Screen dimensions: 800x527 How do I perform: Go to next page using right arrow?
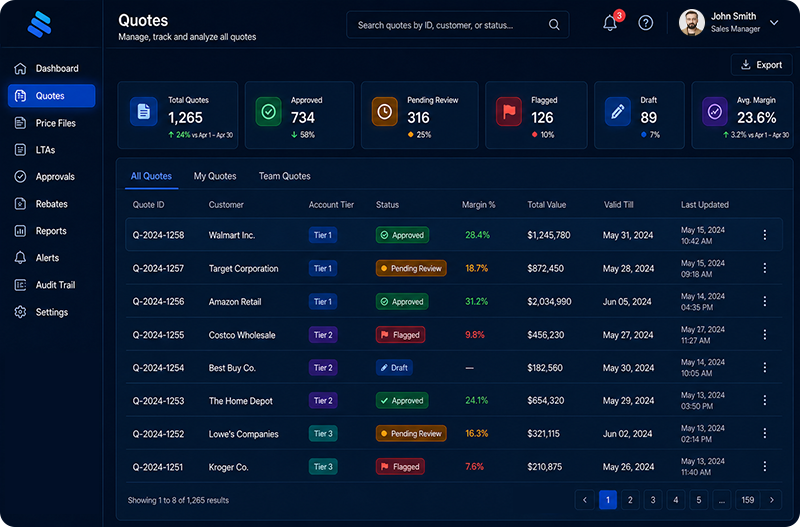tap(771, 500)
